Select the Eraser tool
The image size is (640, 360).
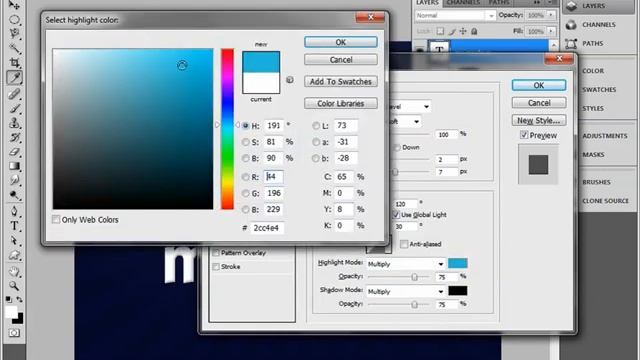[x=14, y=151]
